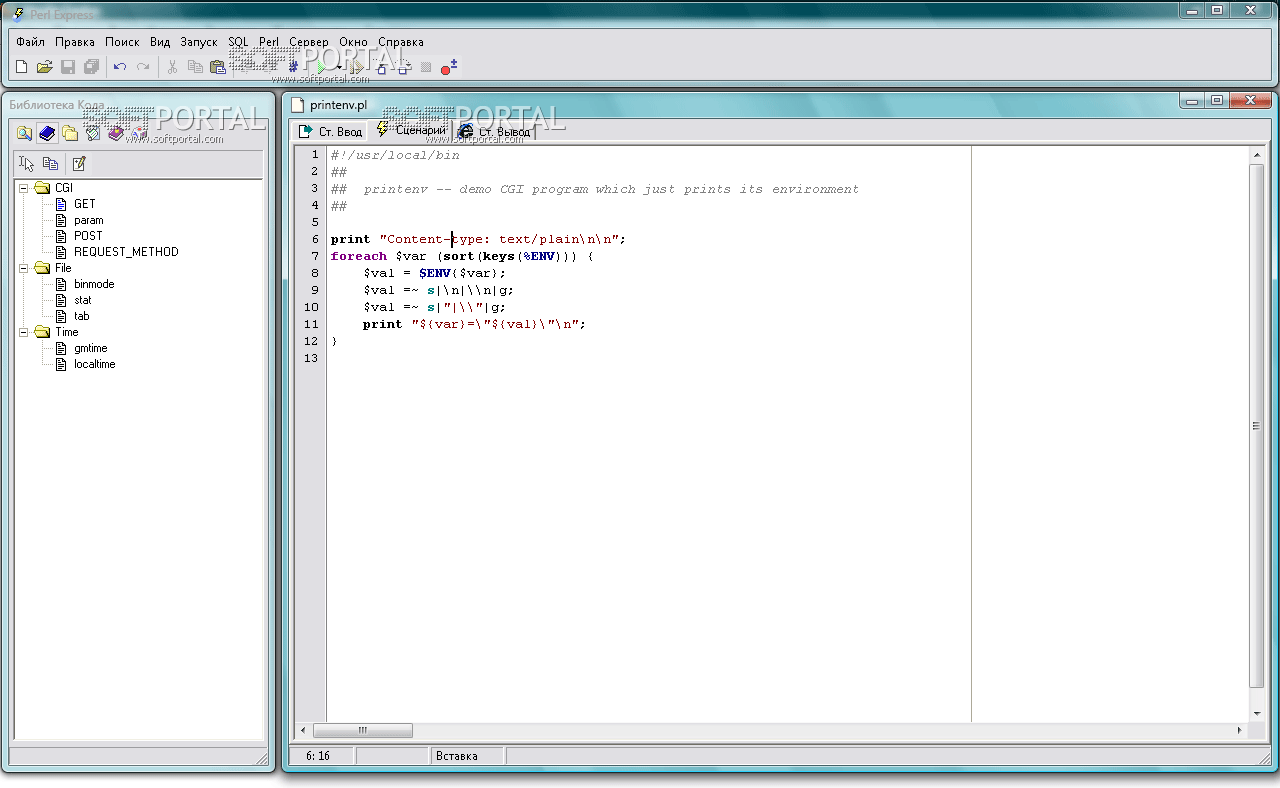
Task: Redo using the toolbar arrow icon
Action: 143,67
